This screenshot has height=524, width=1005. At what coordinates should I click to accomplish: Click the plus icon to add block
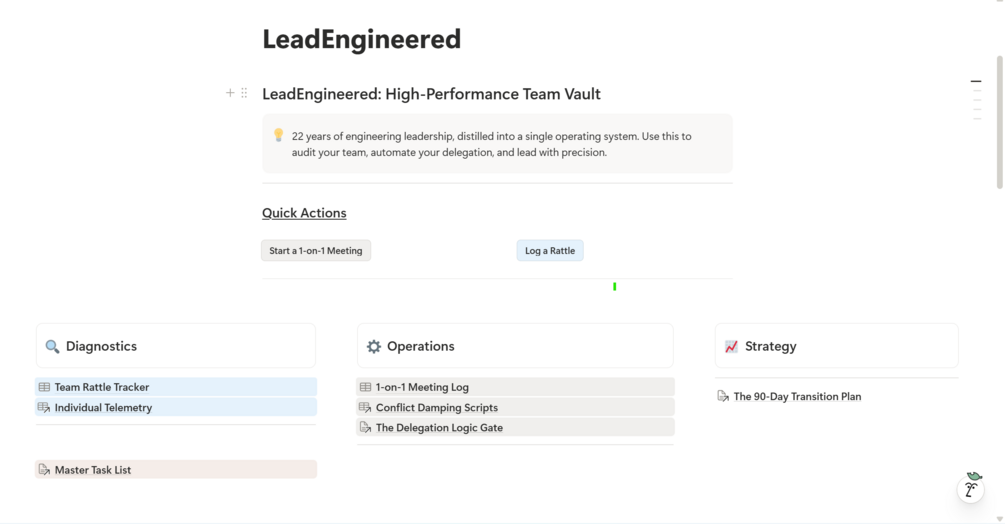click(x=230, y=93)
